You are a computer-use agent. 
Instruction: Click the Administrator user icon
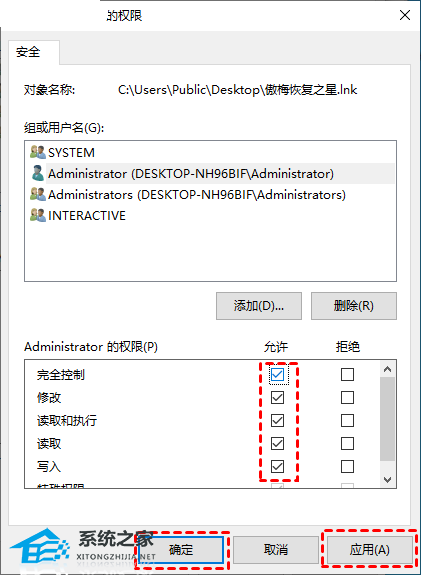[37, 173]
